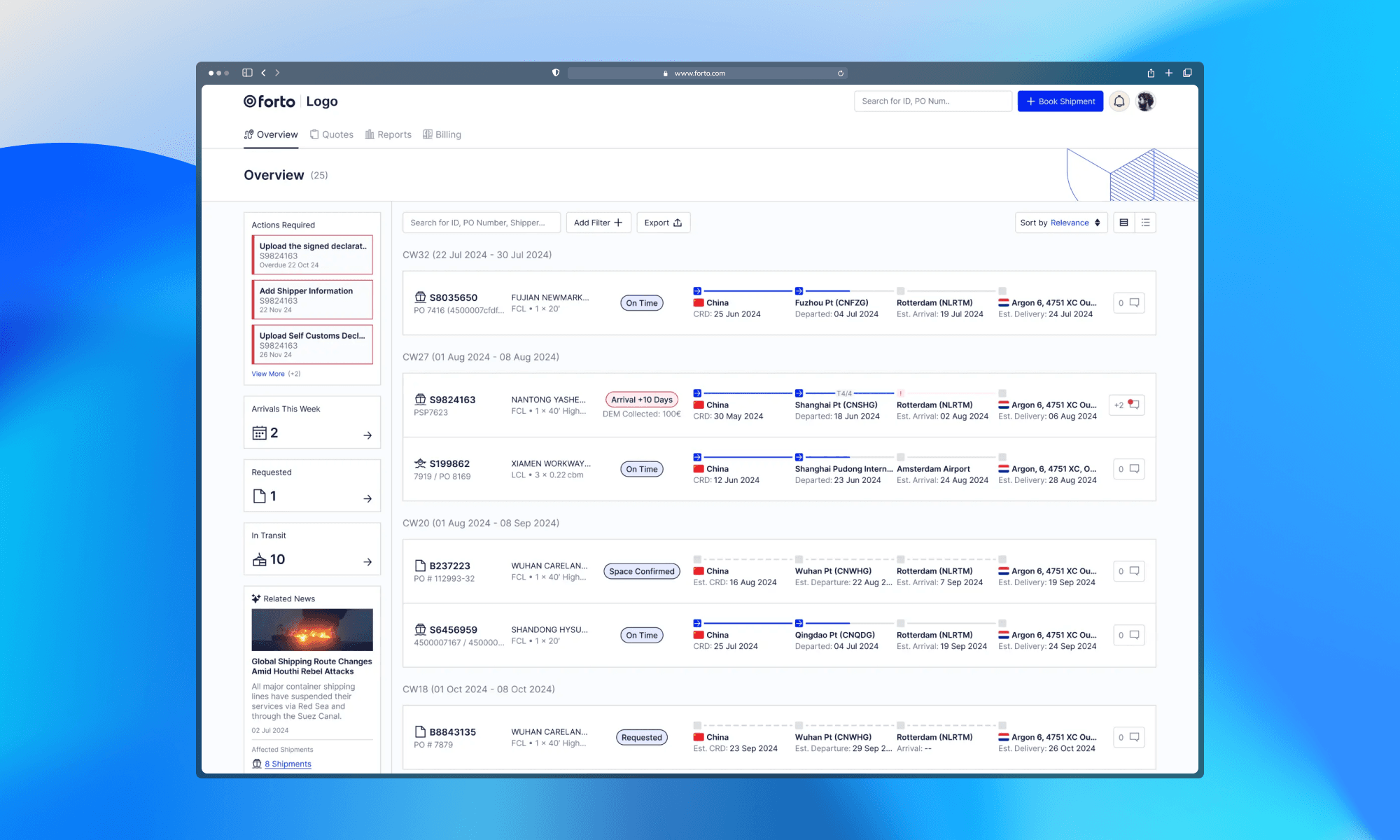Open Sort by Relevance dropdown

coord(1060,223)
